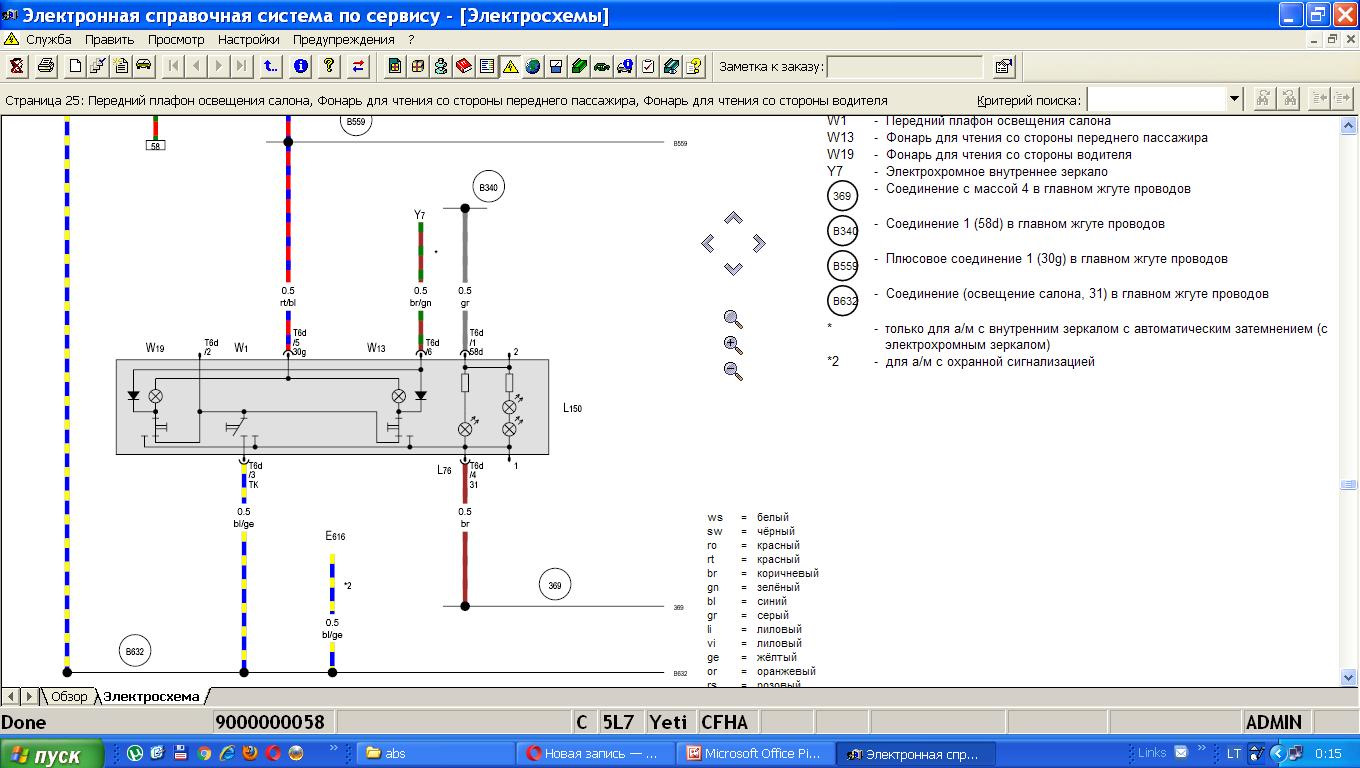
Task: Select the Электросхема tab
Action: [151, 696]
